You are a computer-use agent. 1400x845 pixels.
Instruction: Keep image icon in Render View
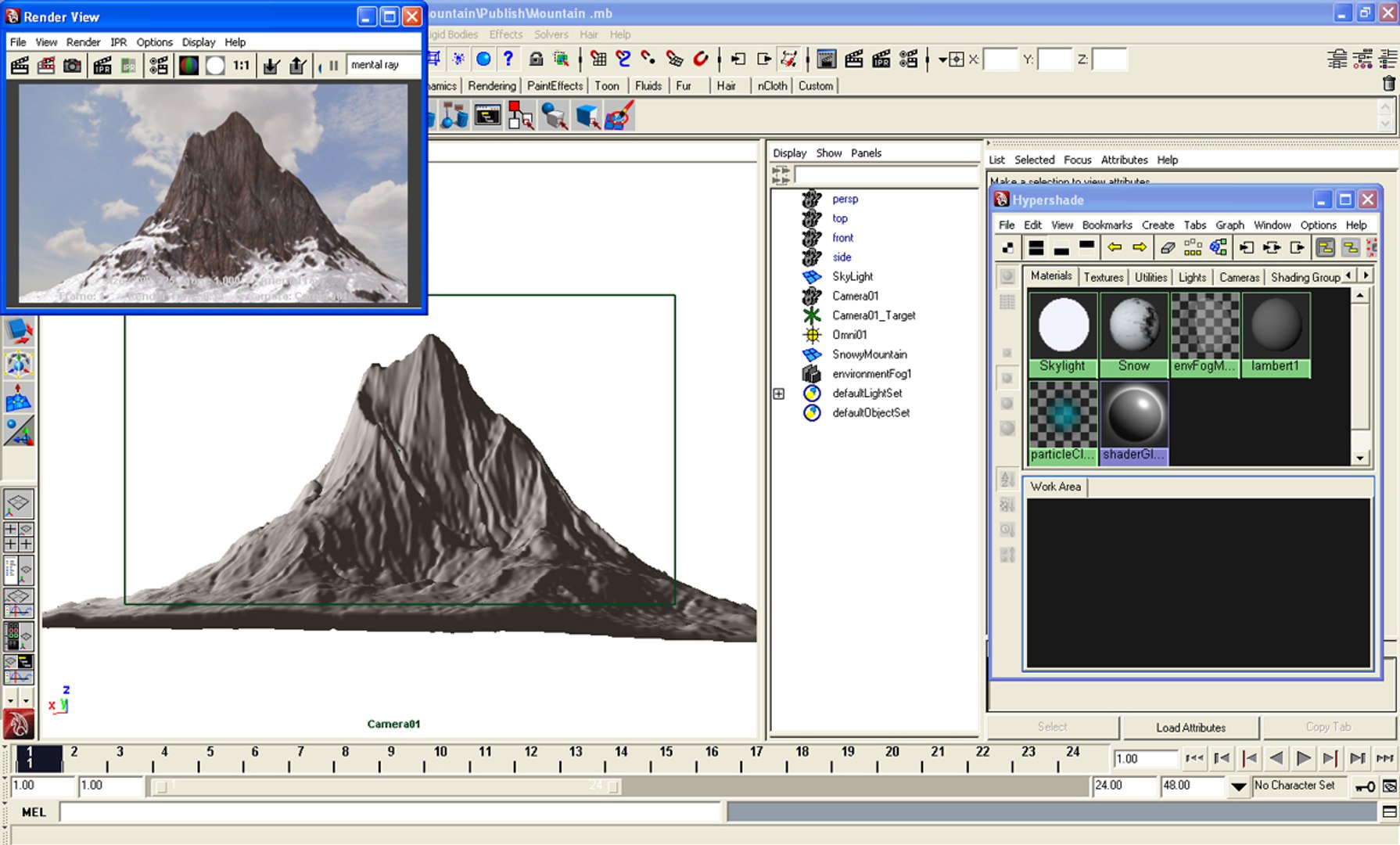[271, 66]
